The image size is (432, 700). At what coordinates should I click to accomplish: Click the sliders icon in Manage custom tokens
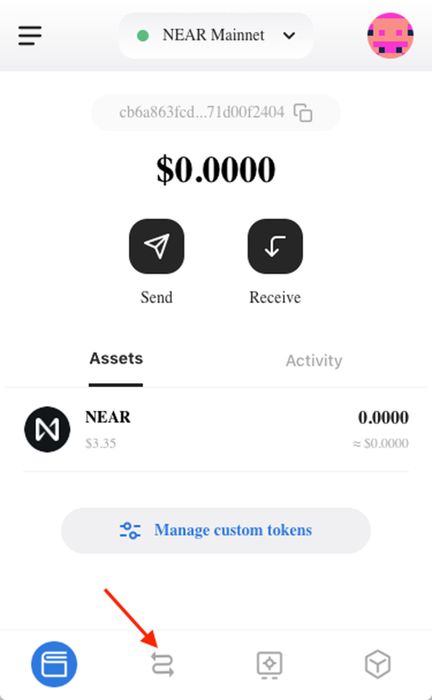pos(130,530)
